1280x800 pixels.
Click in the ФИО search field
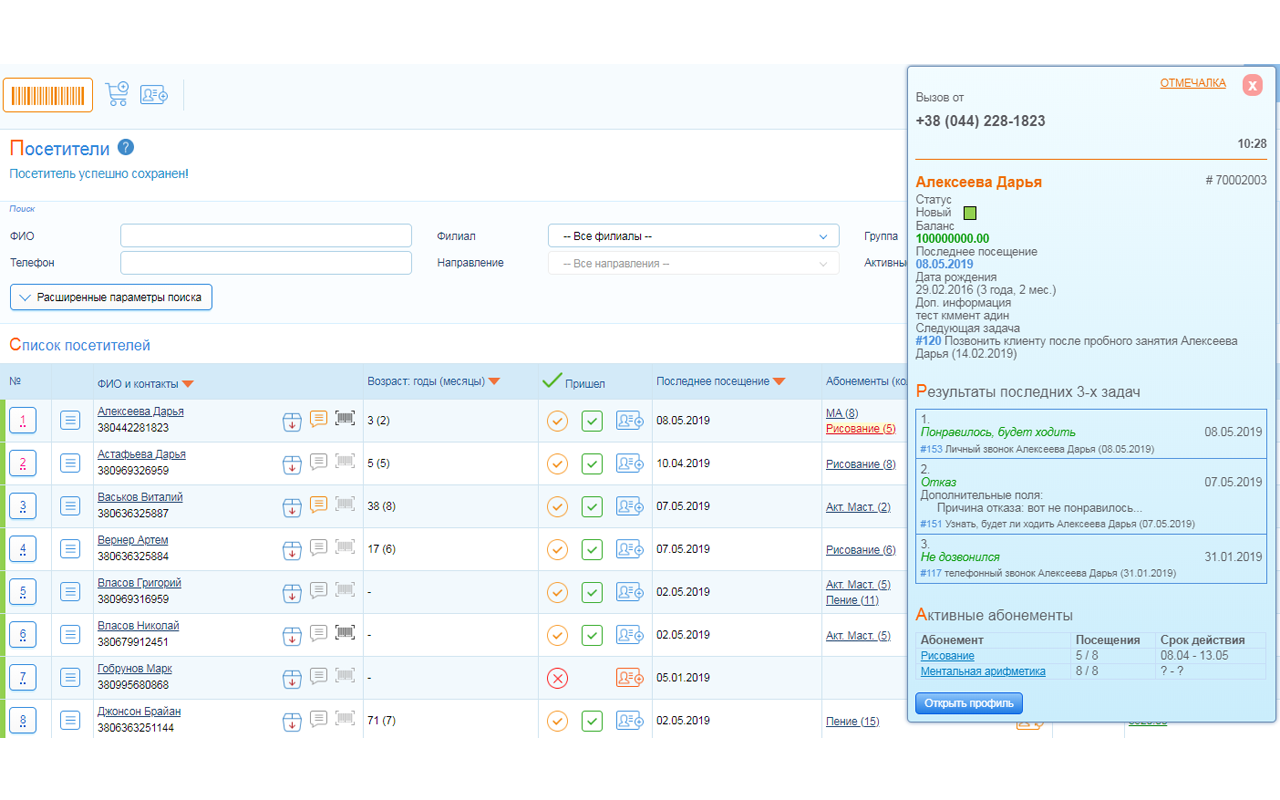pos(266,236)
